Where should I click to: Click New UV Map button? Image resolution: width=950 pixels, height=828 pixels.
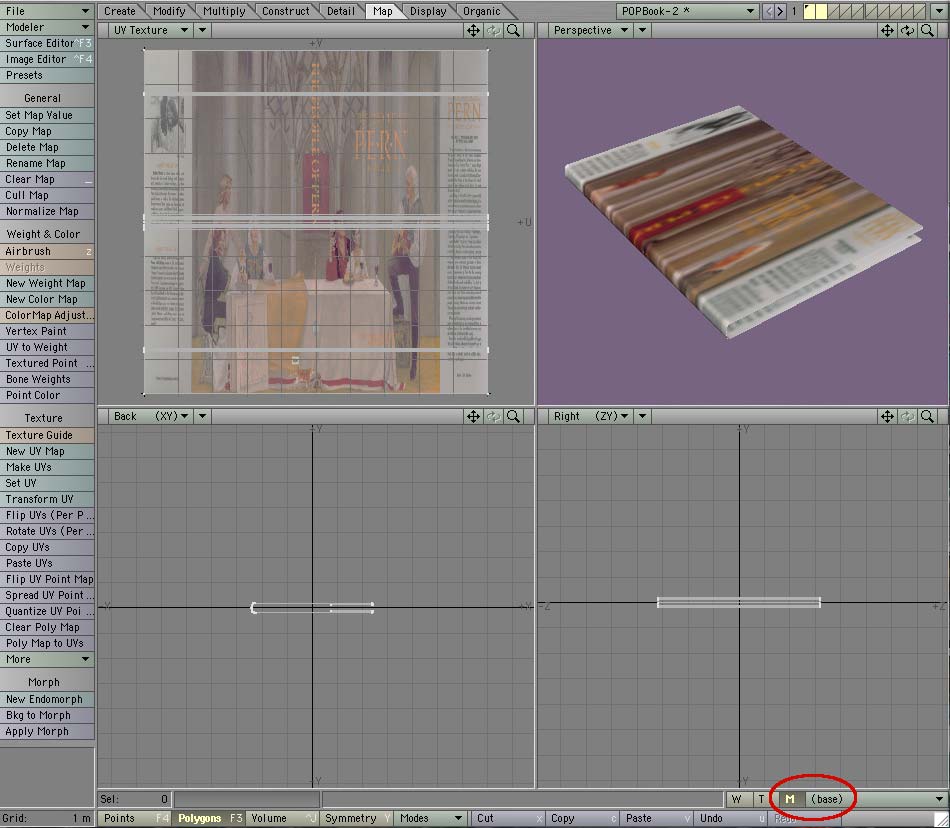coord(47,451)
